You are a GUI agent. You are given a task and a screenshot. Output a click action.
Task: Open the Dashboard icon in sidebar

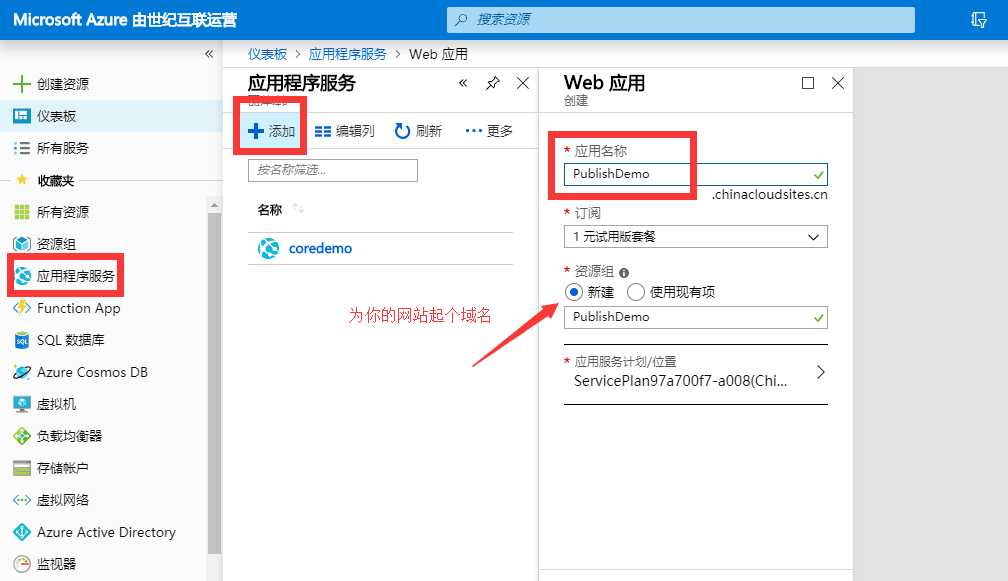22,116
